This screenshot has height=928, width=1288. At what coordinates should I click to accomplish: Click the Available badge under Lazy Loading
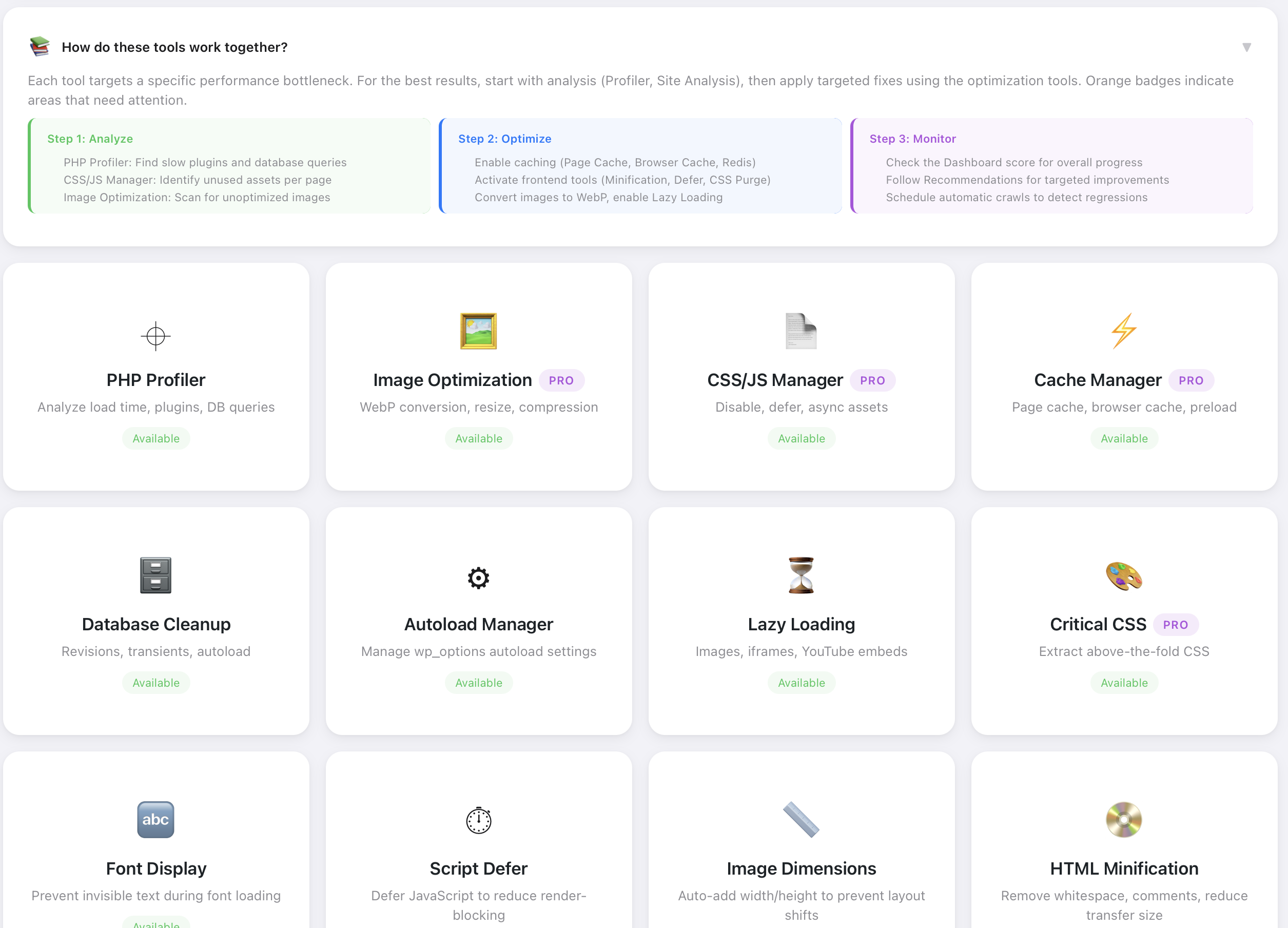tap(801, 682)
